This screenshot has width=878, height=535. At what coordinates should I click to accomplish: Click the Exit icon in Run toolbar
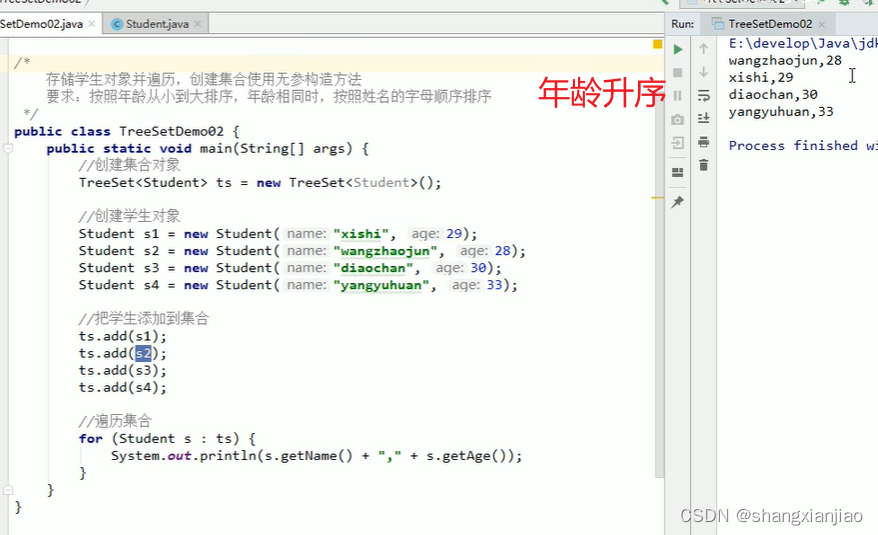point(678,143)
